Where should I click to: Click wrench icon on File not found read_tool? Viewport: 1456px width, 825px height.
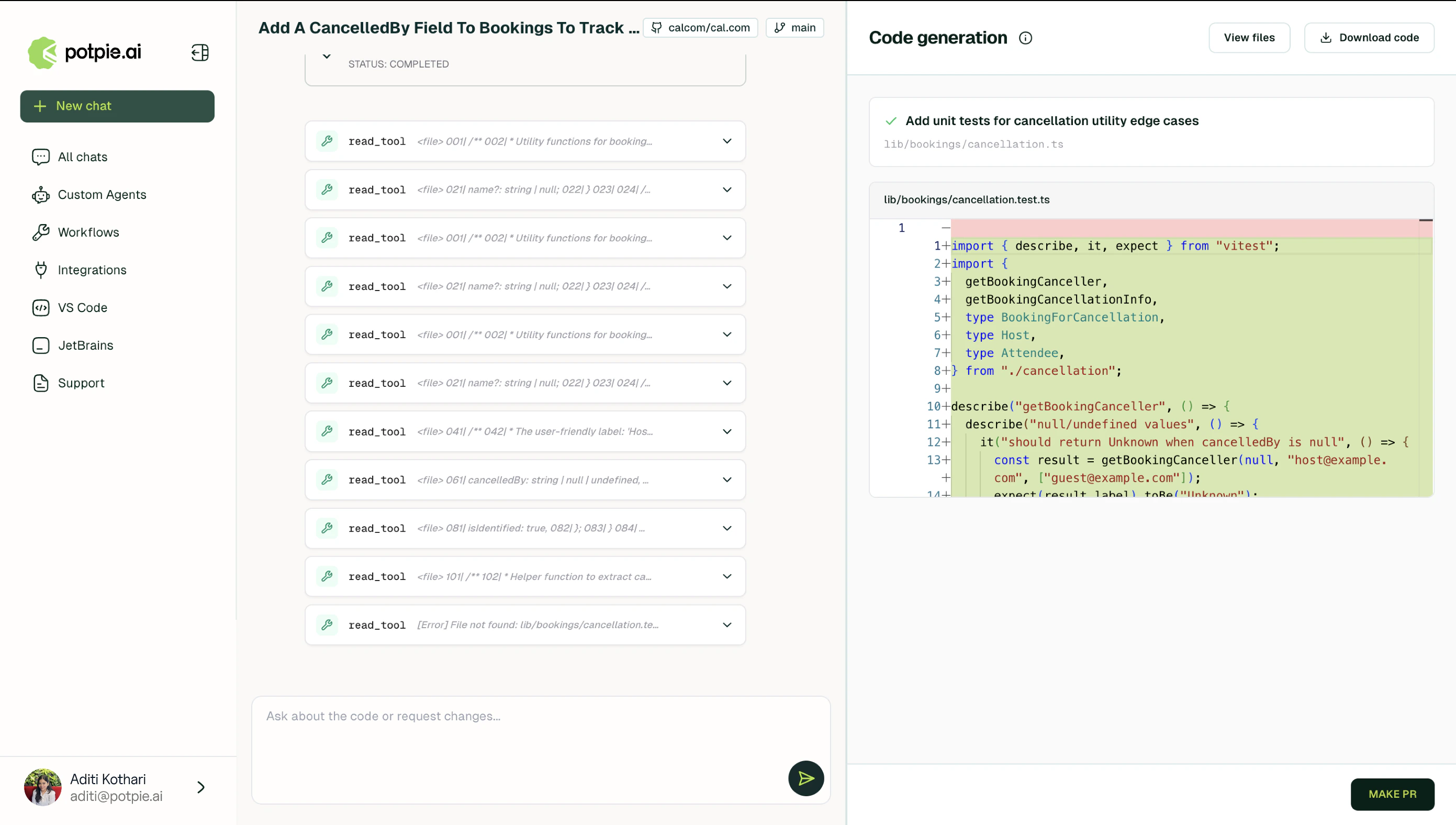(x=327, y=625)
